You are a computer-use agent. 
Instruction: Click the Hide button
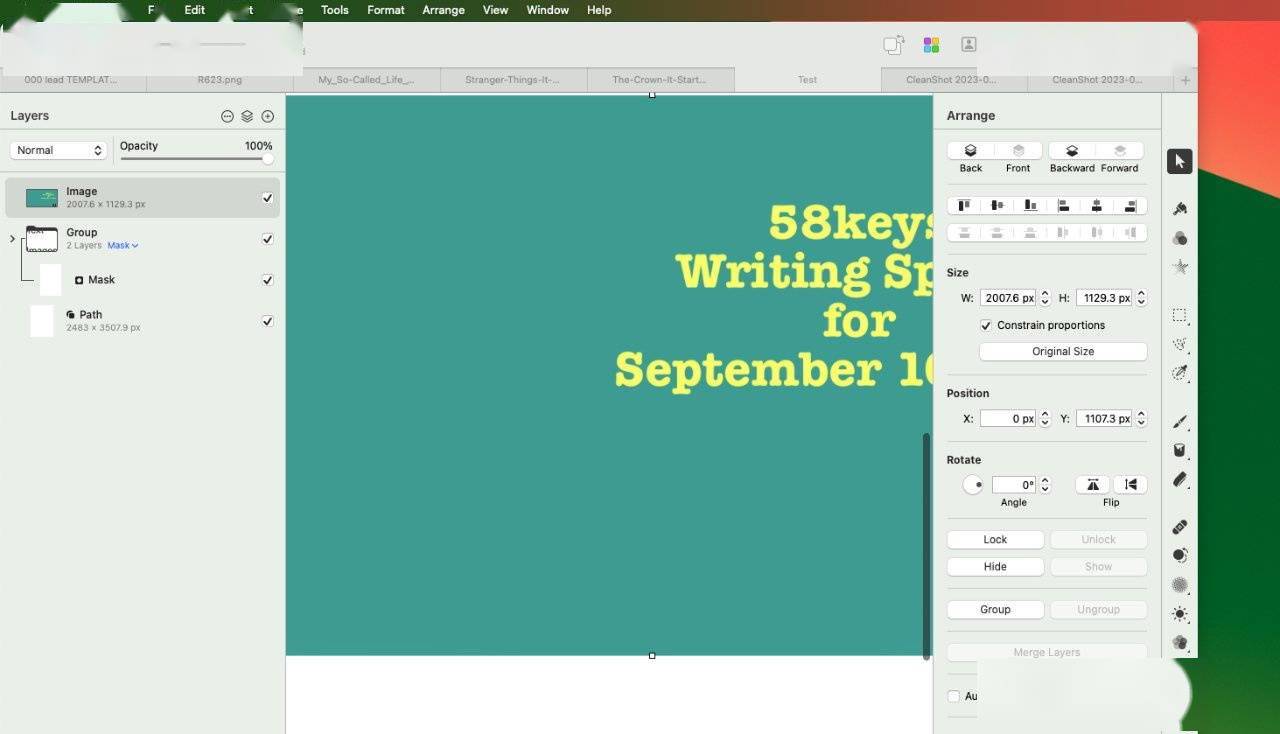(995, 566)
